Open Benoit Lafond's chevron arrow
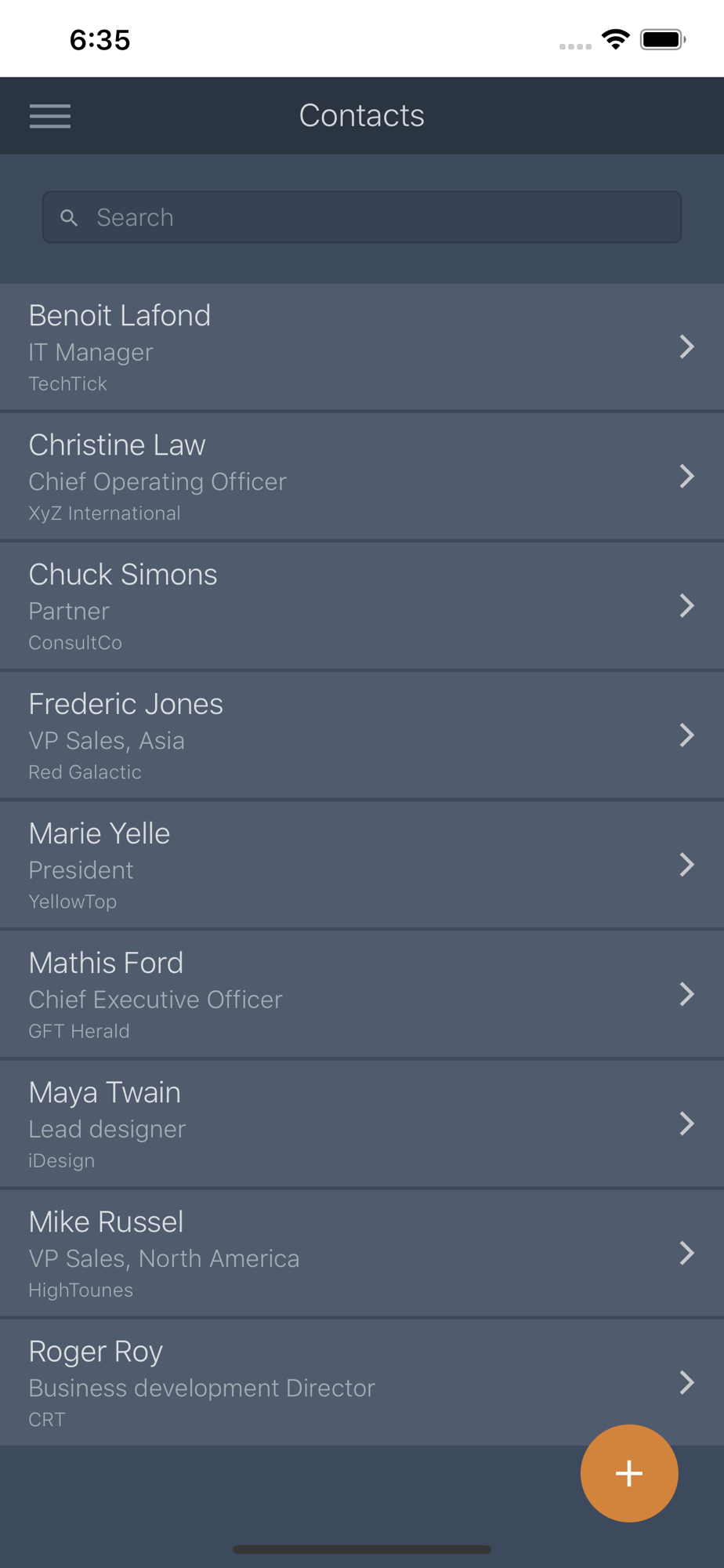 point(687,347)
